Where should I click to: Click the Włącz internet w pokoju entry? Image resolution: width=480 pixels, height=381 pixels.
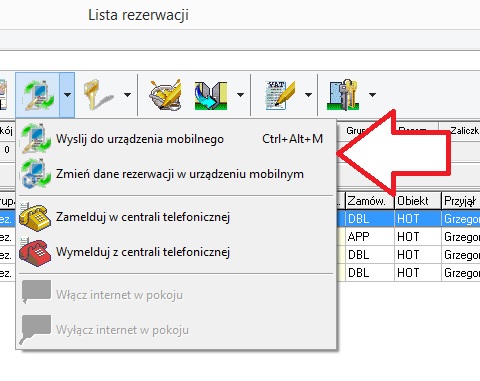(x=176, y=295)
